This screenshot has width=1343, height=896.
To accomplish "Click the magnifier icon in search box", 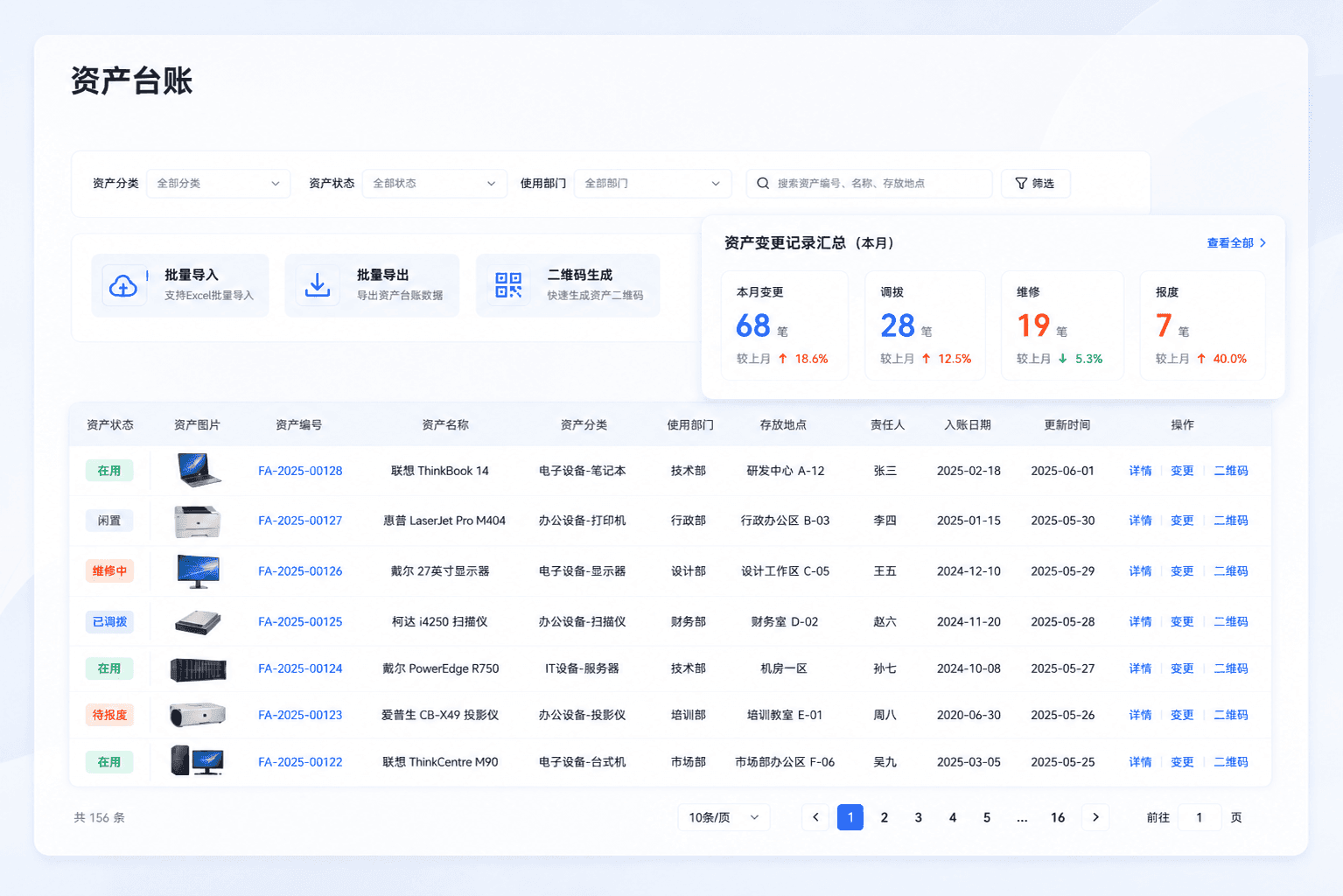I will point(763,184).
